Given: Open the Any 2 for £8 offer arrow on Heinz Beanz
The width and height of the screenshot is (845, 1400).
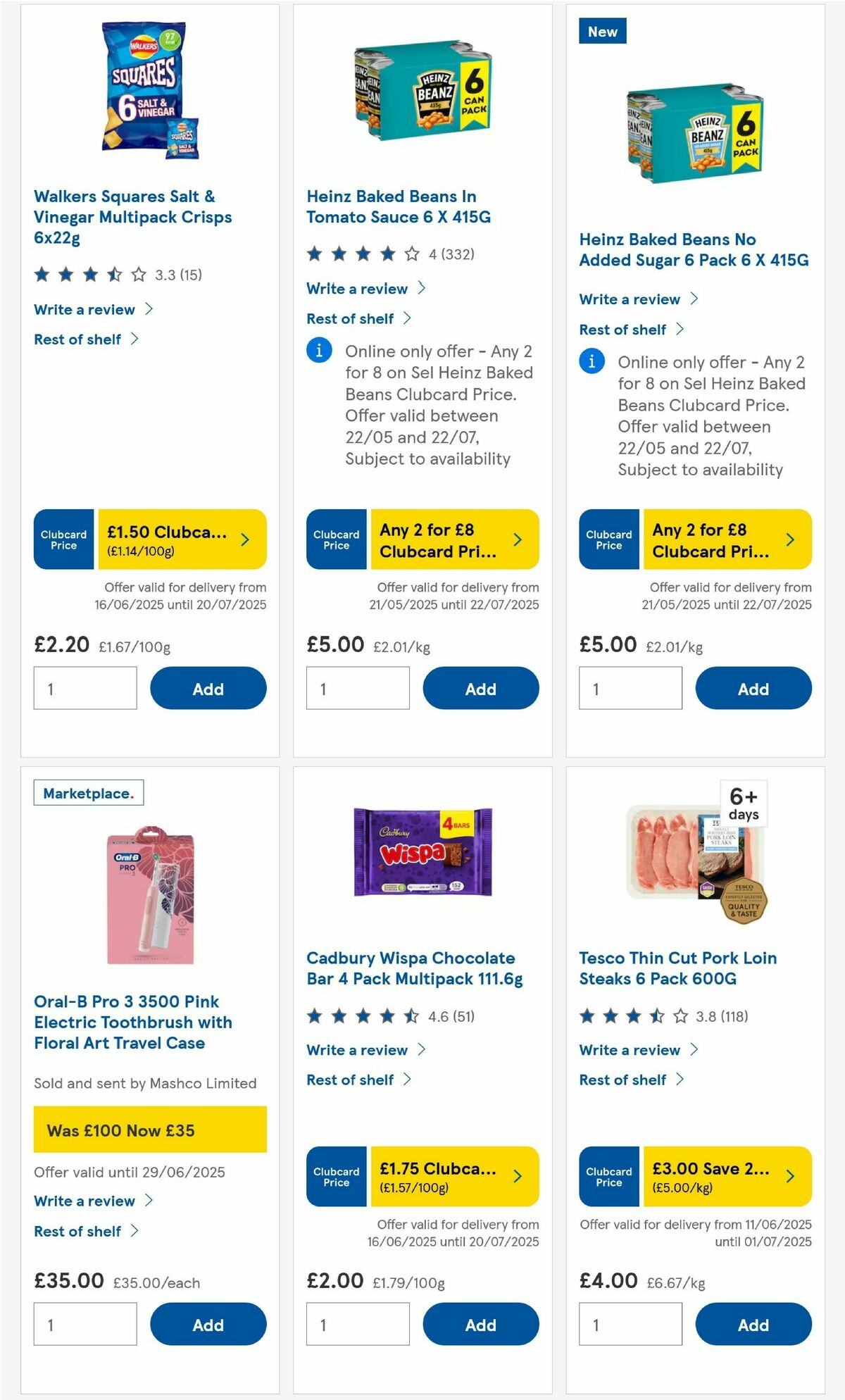Looking at the screenshot, I should 516,539.
